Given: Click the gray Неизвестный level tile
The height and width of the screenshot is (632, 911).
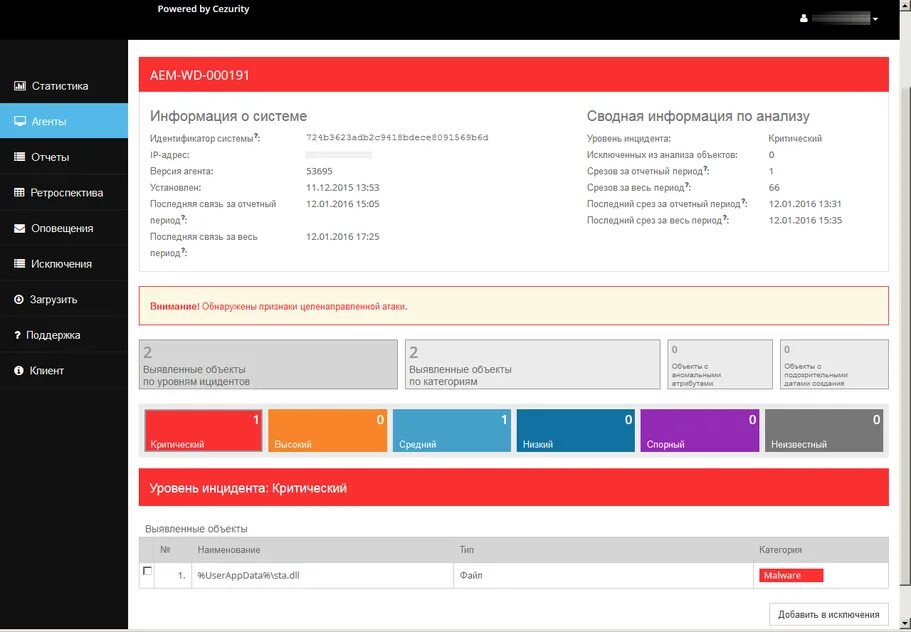Looking at the screenshot, I should point(824,430).
